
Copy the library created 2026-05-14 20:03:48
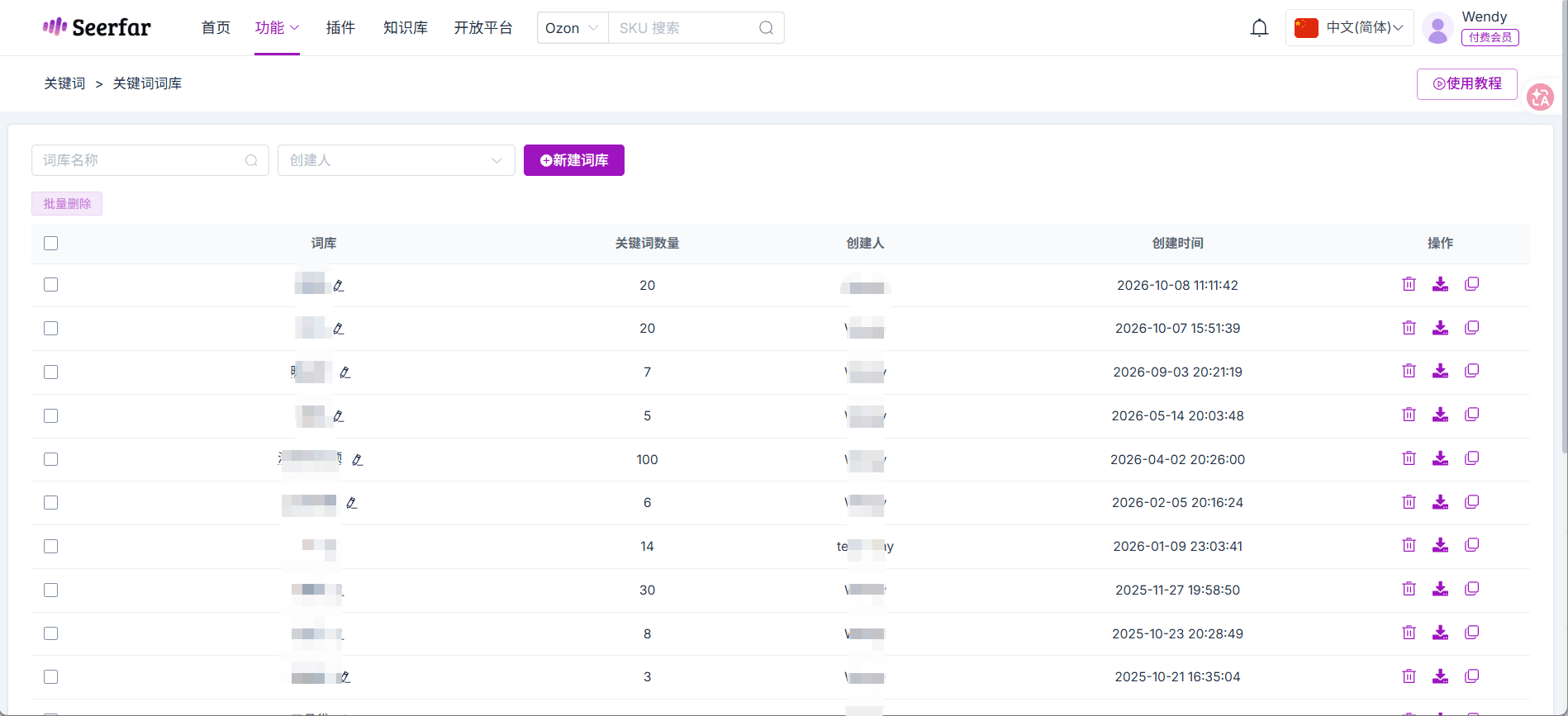pos(1471,415)
